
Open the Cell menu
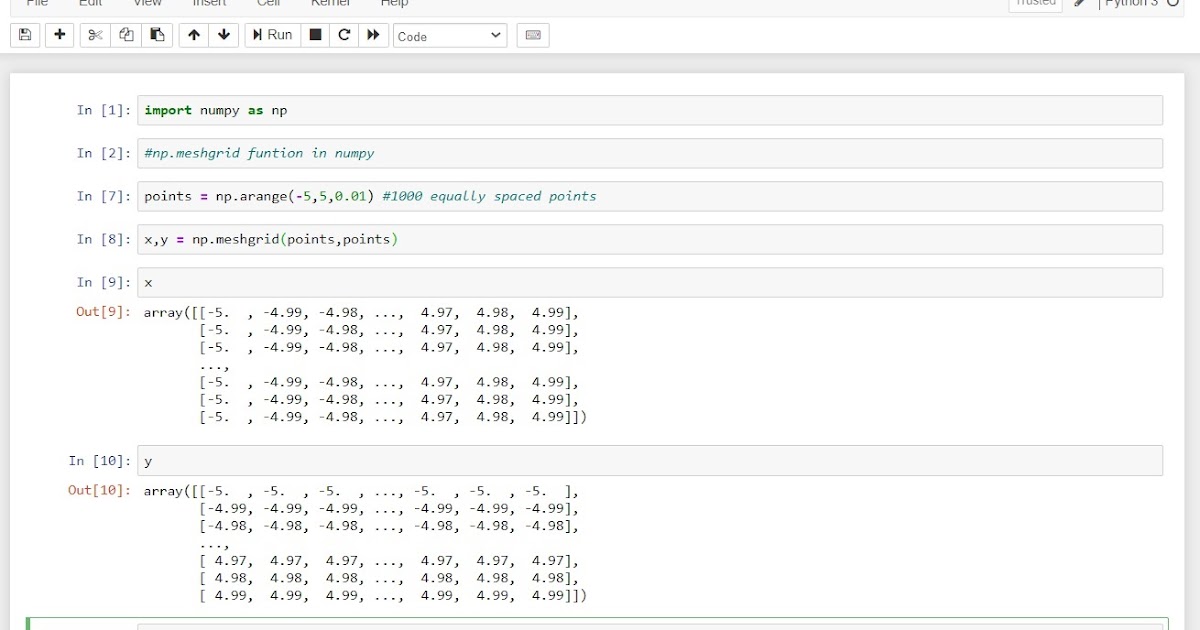(x=268, y=3)
